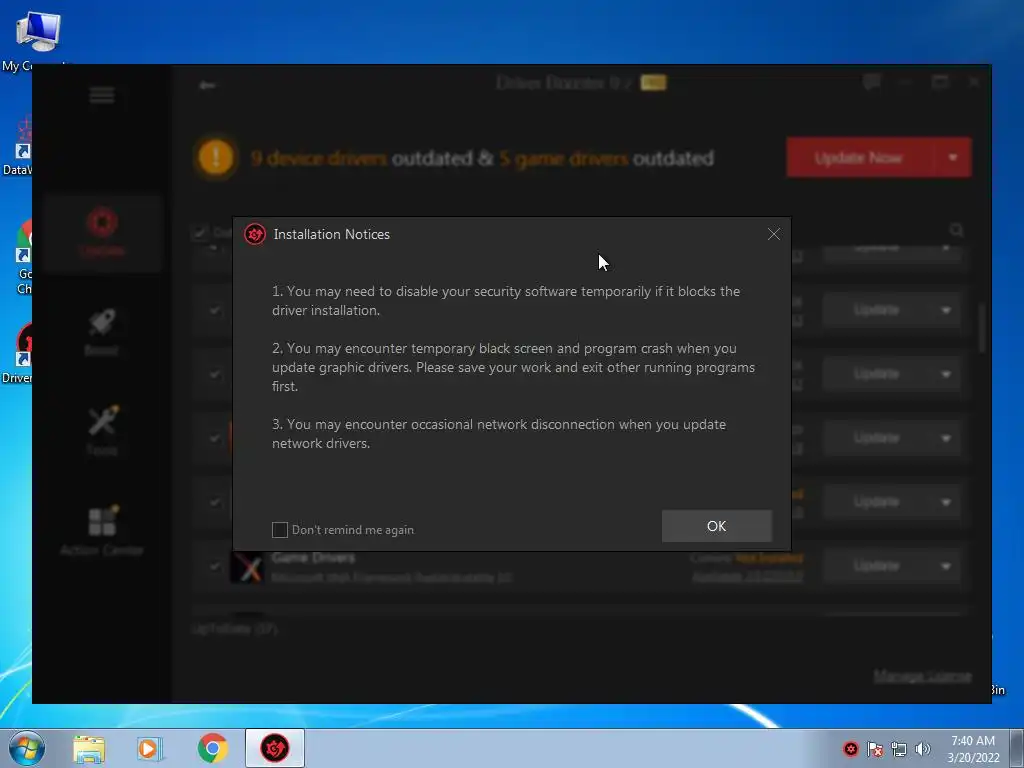Click the Show Desktop strip on taskbar
The width and height of the screenshot is (1024, 768).
(1017, 748)
